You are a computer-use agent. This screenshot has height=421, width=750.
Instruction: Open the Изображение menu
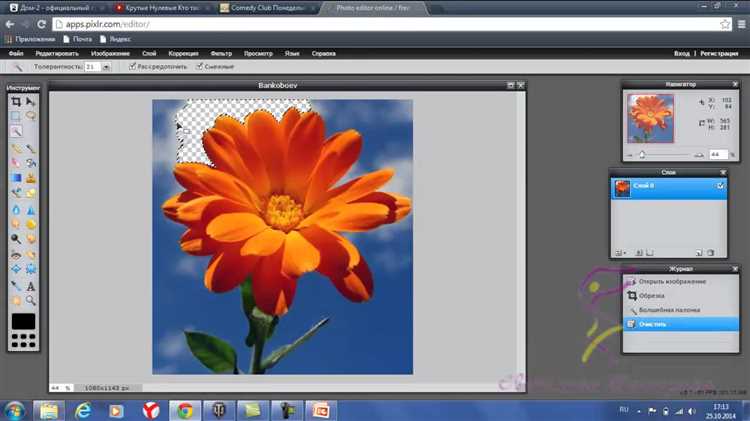tap(110, 54)
